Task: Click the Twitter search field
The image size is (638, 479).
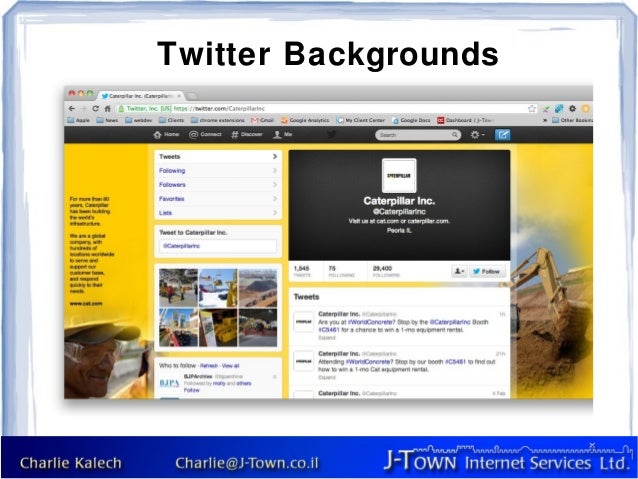Action: coord(418,135)
